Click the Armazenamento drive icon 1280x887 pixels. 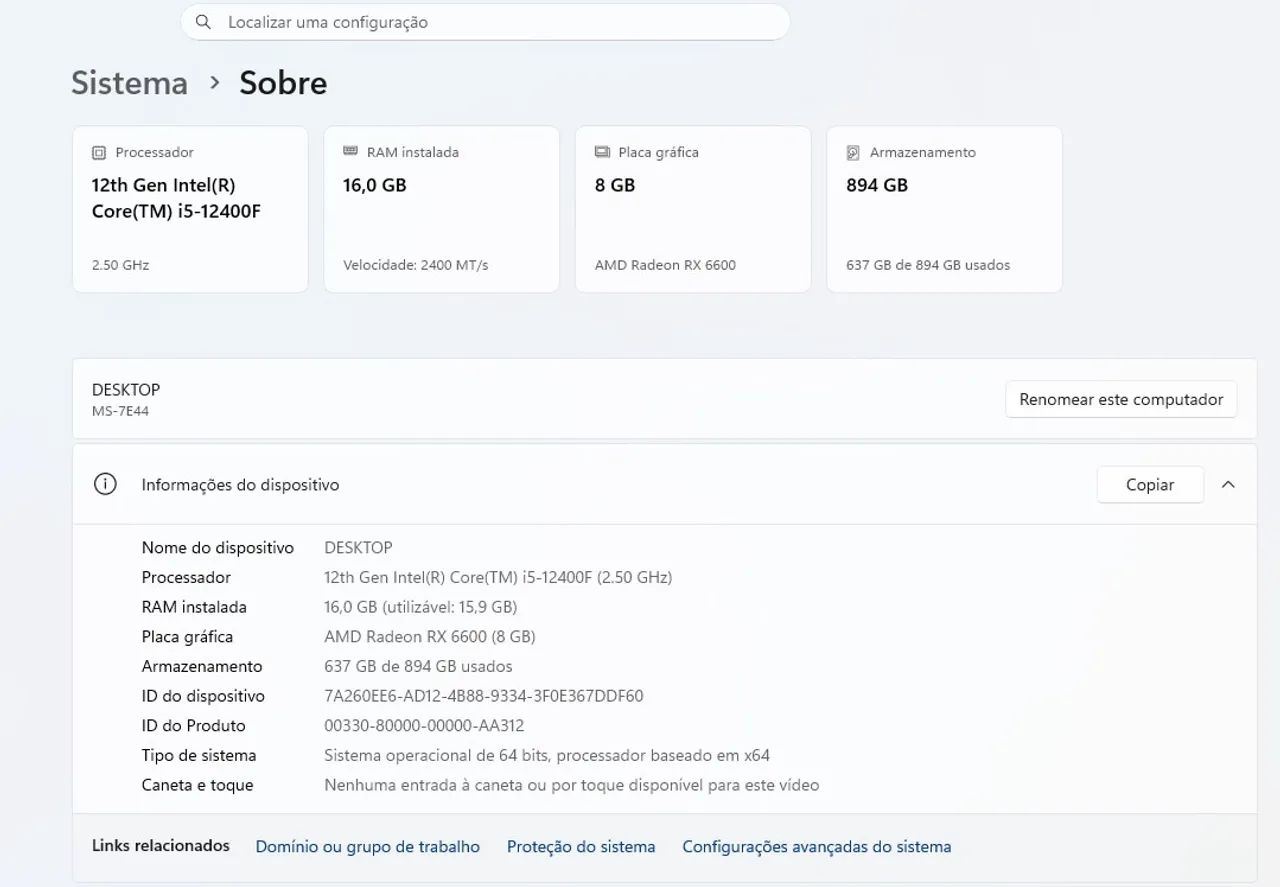[853, 153]
